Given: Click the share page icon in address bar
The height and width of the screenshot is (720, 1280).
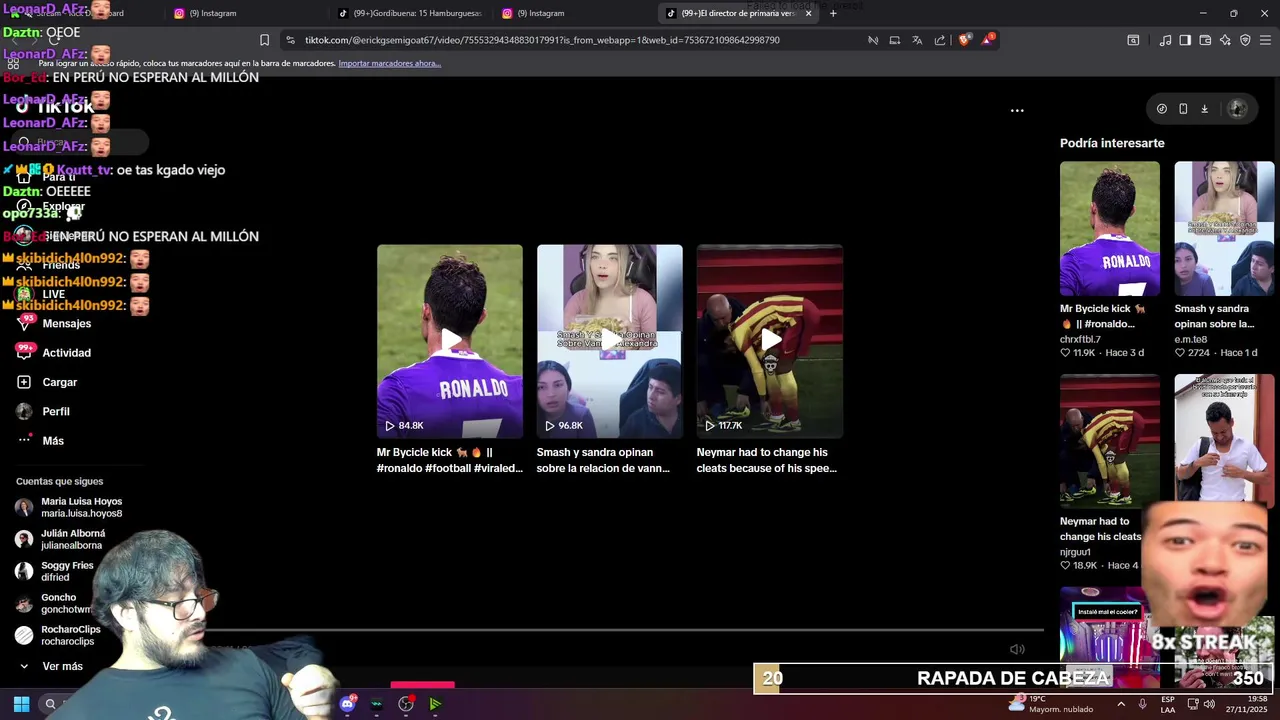Looking at the screenshot, I should coord(940,40).
